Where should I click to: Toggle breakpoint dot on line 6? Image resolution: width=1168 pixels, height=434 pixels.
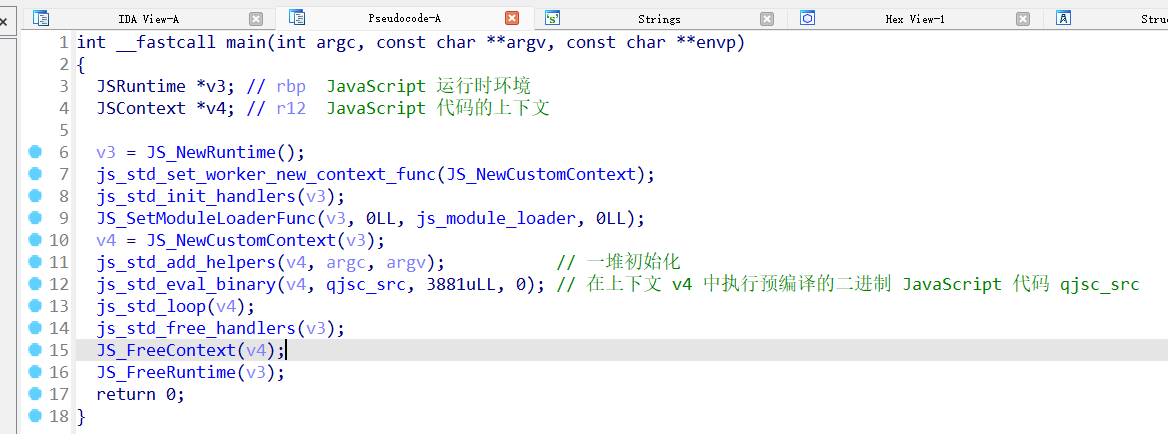34,152
